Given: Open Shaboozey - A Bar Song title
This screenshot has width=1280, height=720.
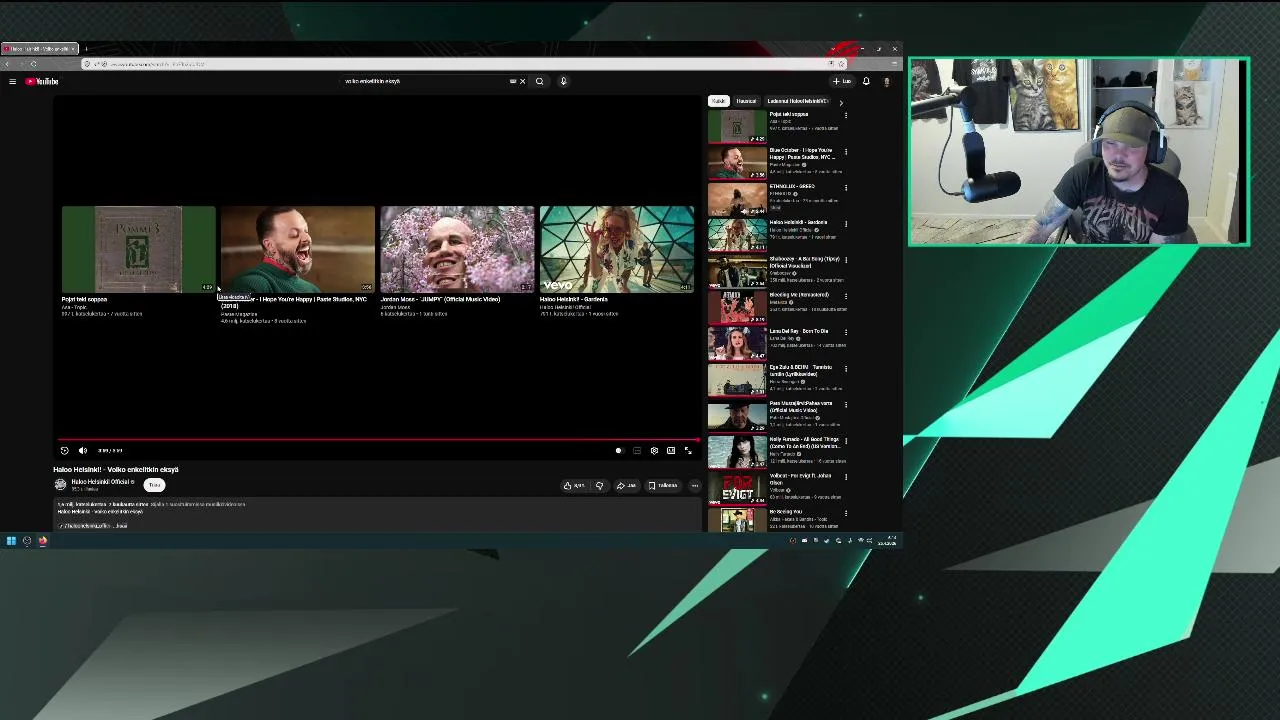Looking at the screenshot, I should pyautogui.click(x=804, y=262).
